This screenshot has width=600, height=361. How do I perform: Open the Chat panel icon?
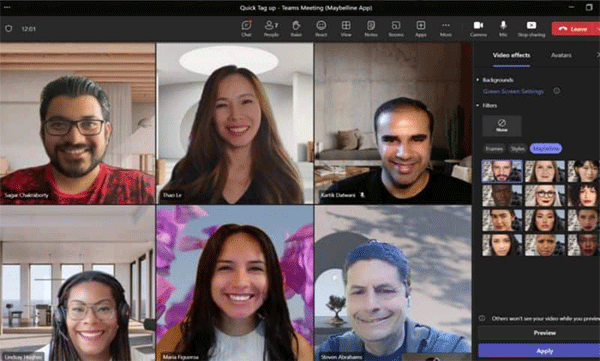[x=246, y=29]
